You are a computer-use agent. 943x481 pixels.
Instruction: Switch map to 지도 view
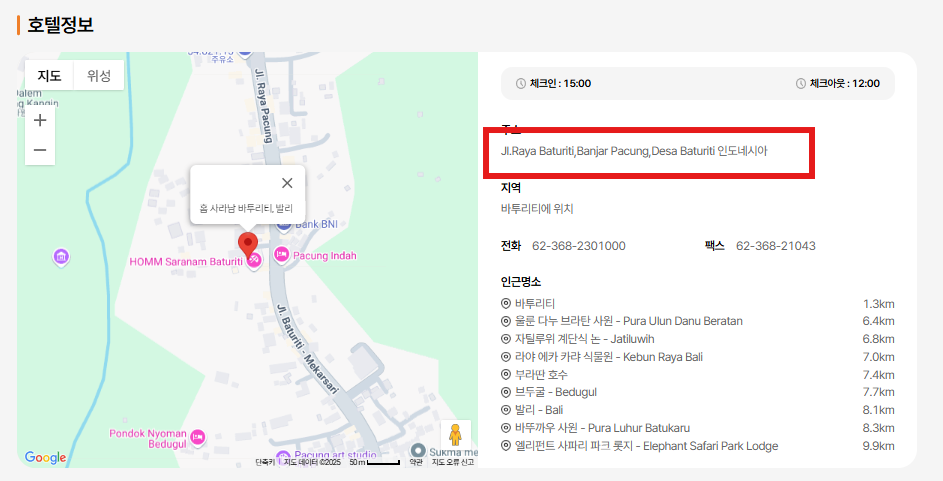pyautogui.click(x=49, y=75)
